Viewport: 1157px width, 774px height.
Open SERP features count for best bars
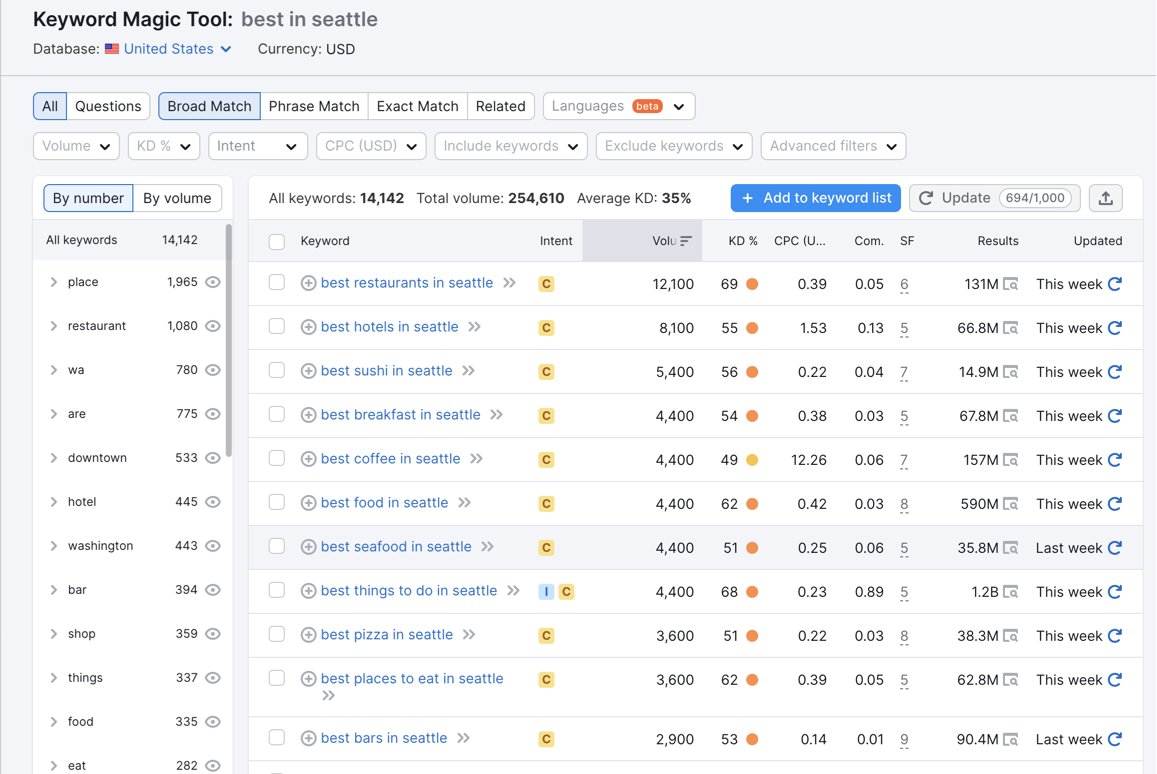(904, 739)
